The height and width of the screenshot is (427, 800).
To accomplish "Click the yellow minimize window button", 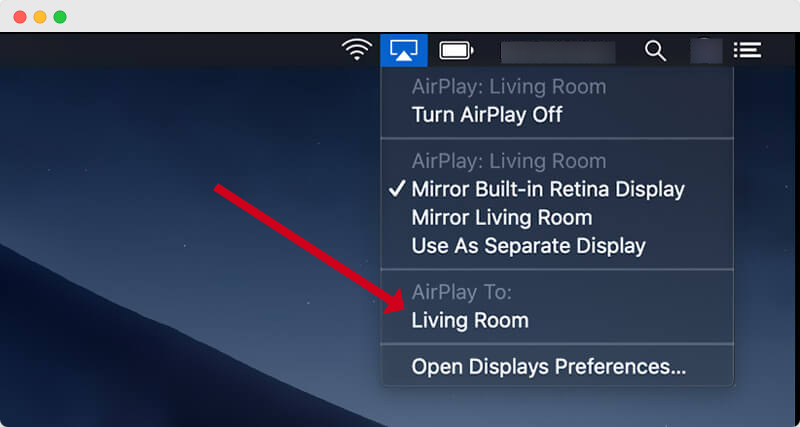I will [40, 17].
